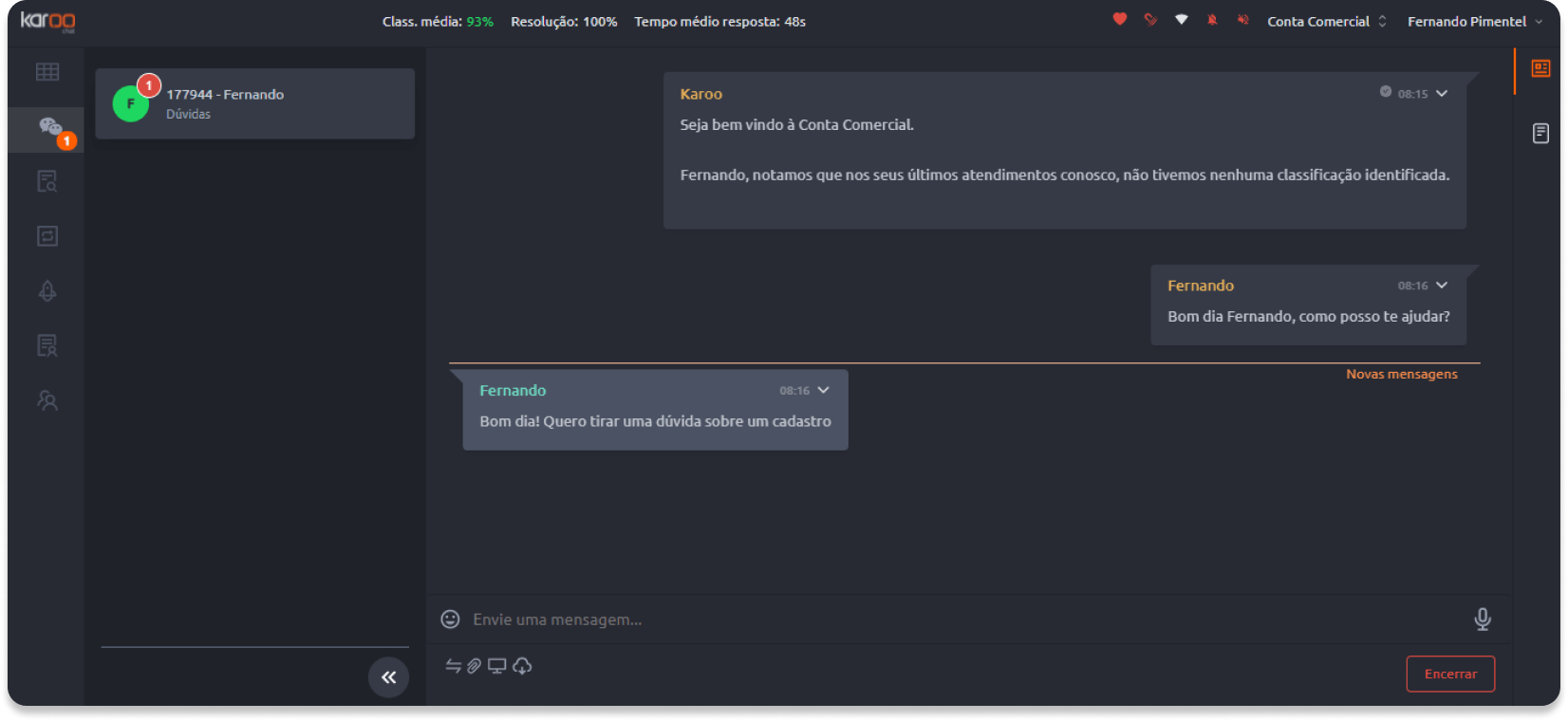The image size is (1568, 721).
Task: Expand the Fernando Pimentel user menu
Action: (1475, 21)
